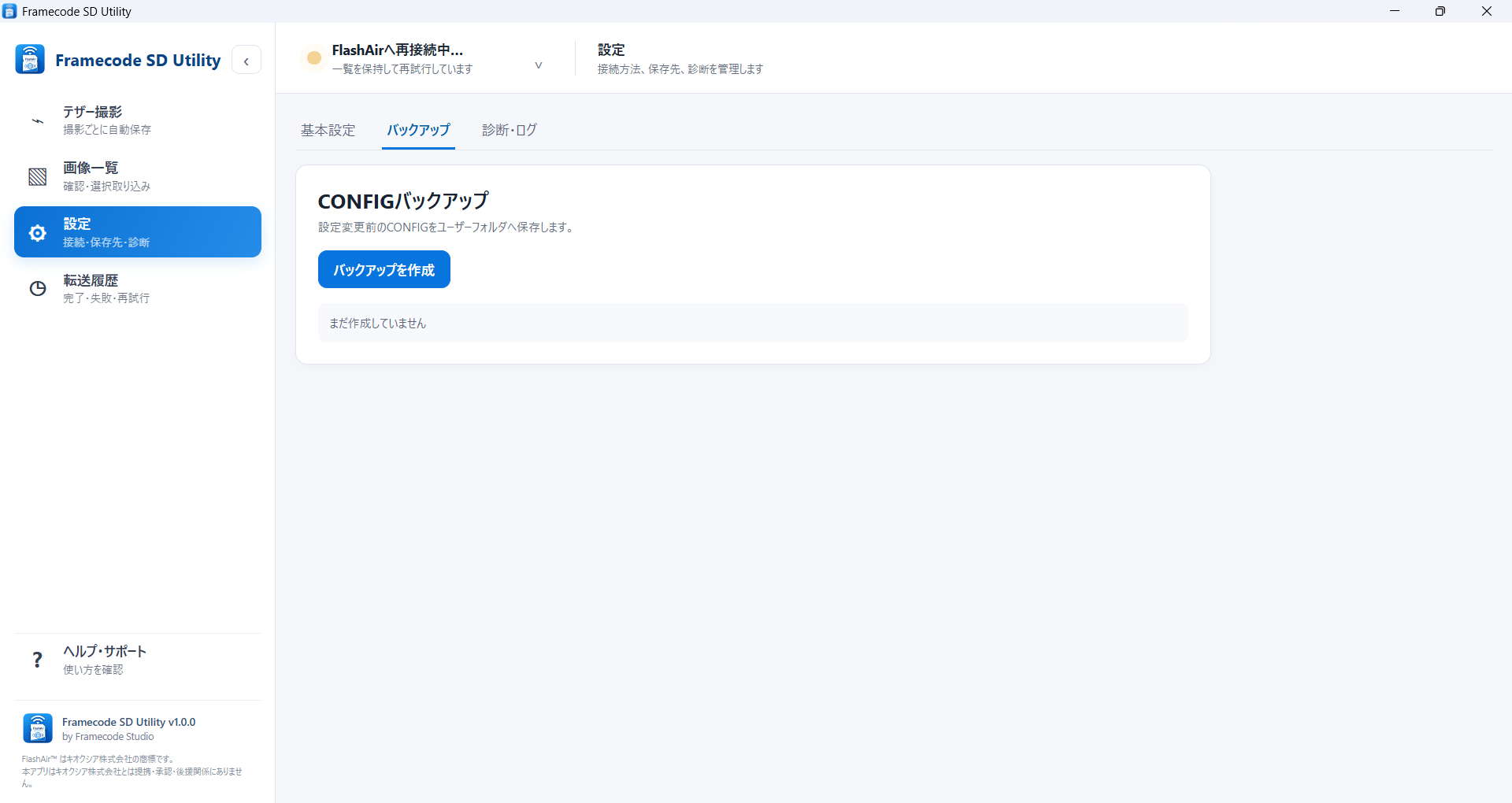Expand the FlashAir connection status dropdown
Image resolution: width=1512 pixels, height=803 pixels.
(x=539, y=65)
